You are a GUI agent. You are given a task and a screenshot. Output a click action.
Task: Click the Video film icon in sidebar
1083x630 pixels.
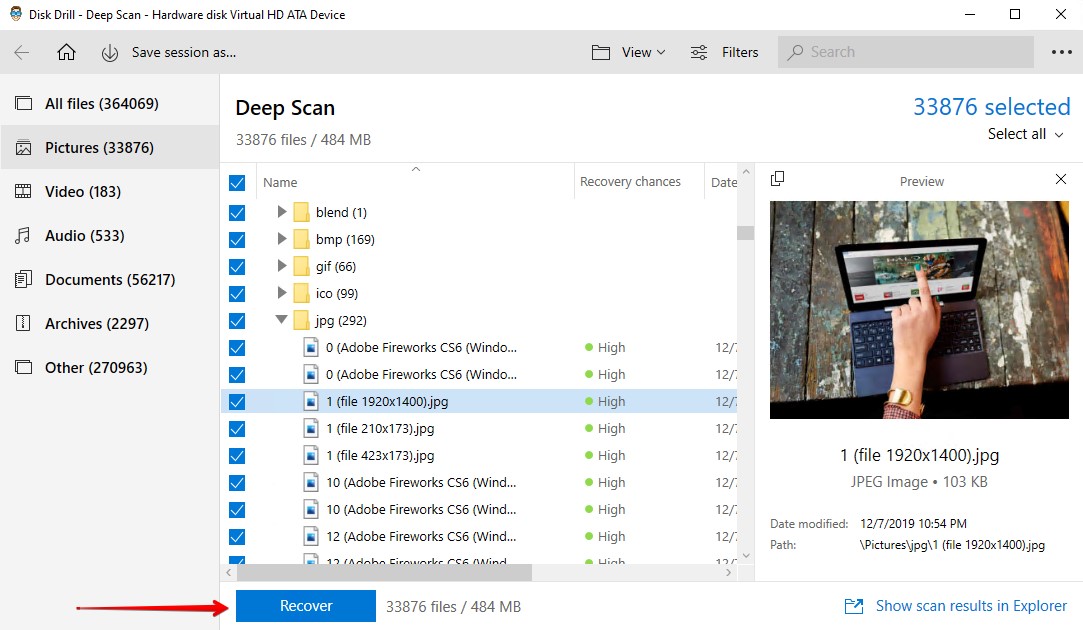23,191
